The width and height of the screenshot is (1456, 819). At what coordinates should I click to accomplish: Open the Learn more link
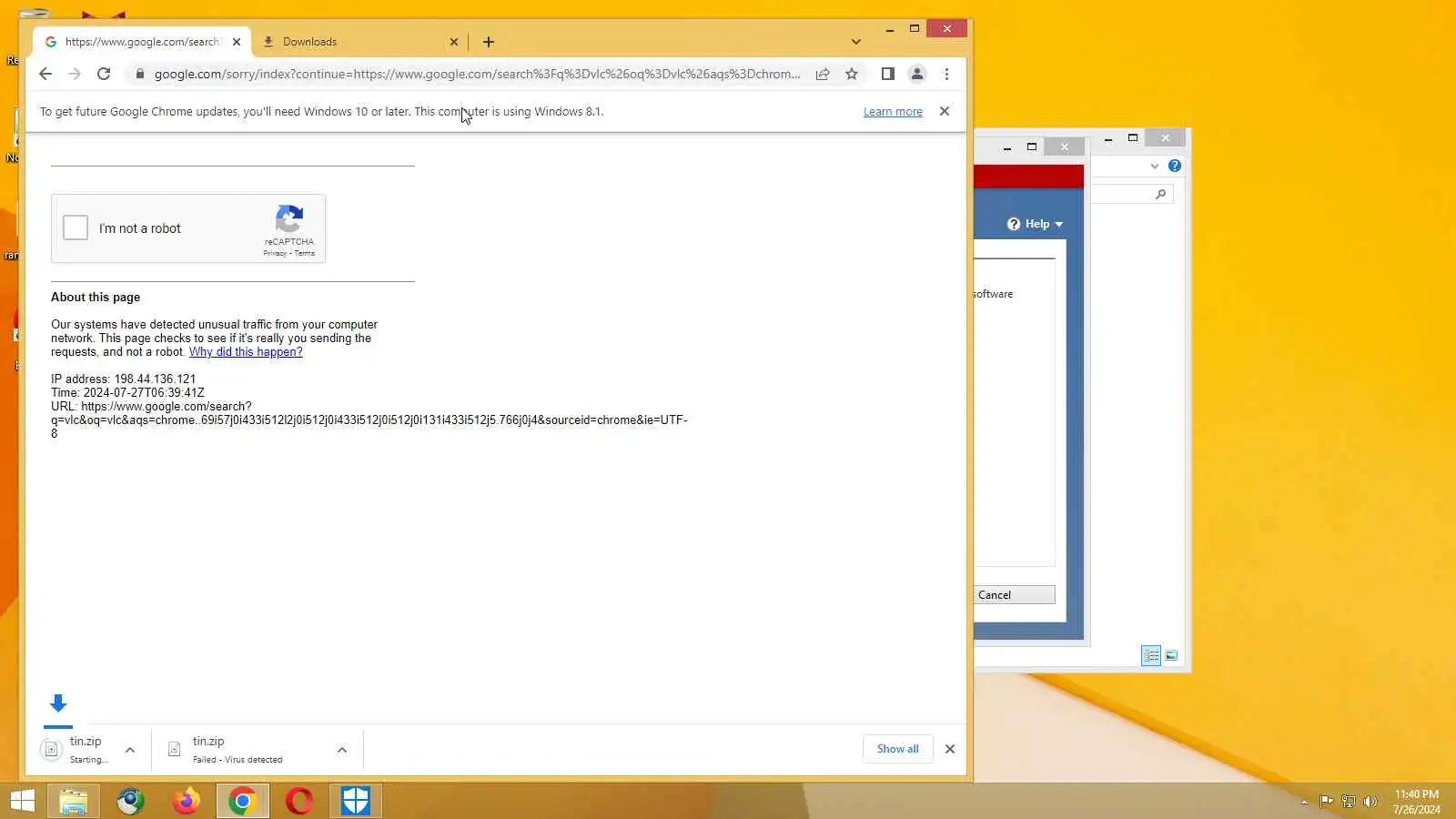pyautogui.click(x=893, y=112)
